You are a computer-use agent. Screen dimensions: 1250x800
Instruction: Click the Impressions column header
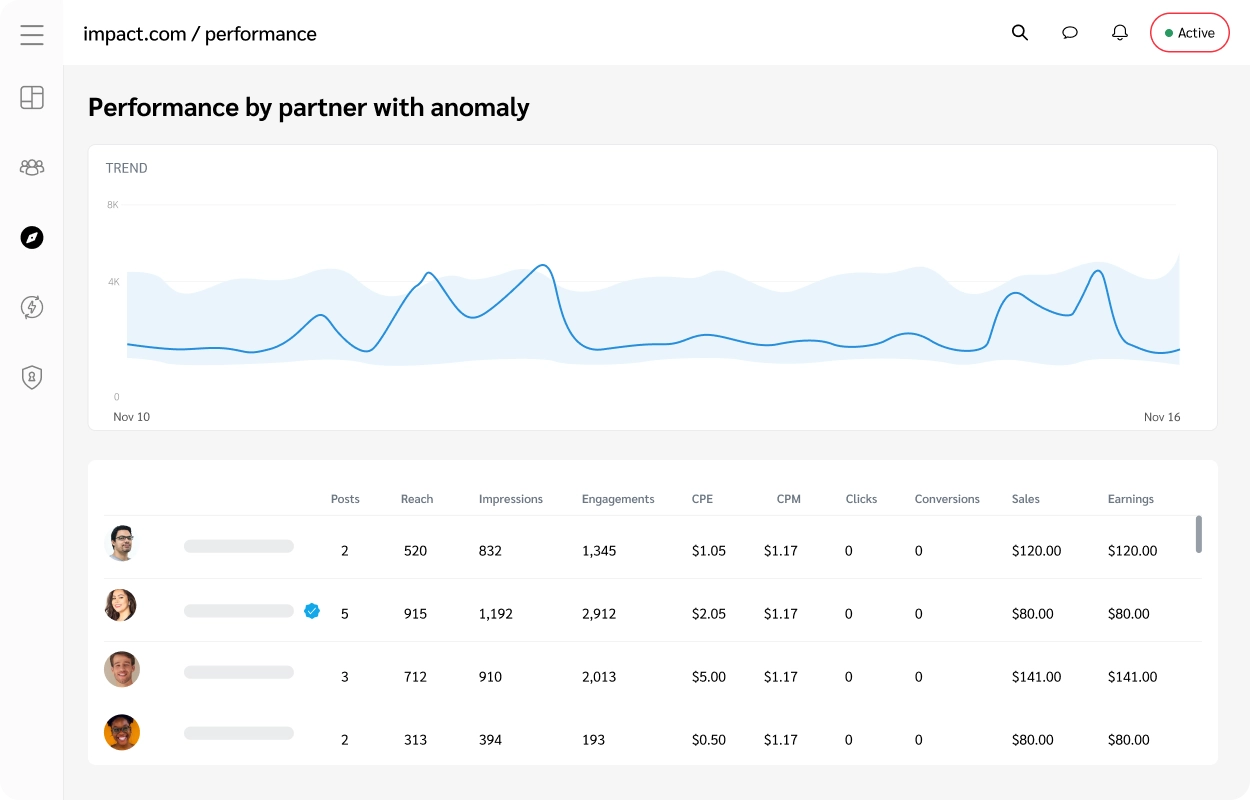(x=511, y=498)
